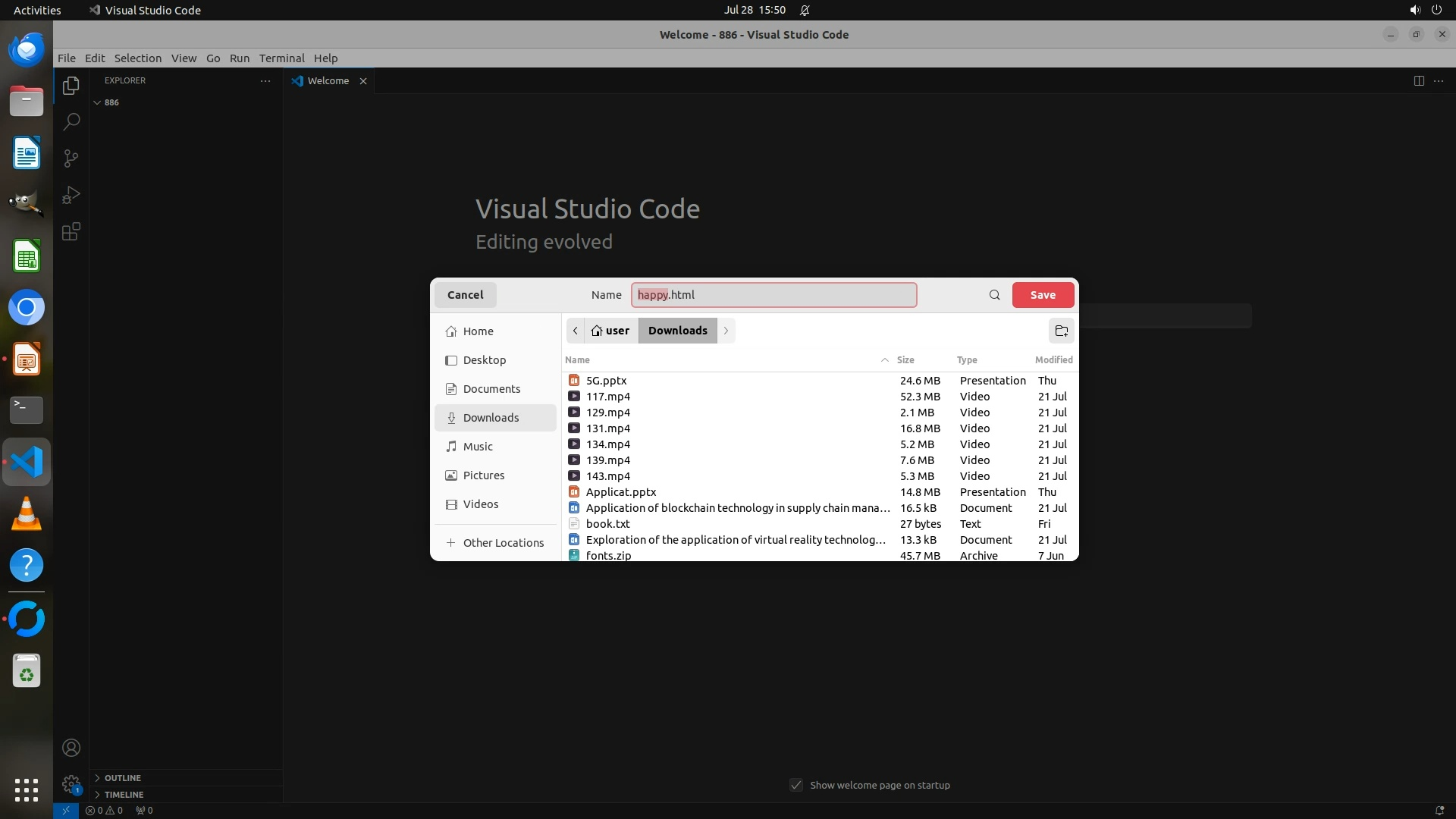The image size is (1456, 819).
Task: Open the Source Control view icon
Action: click(x=71, y=158)
